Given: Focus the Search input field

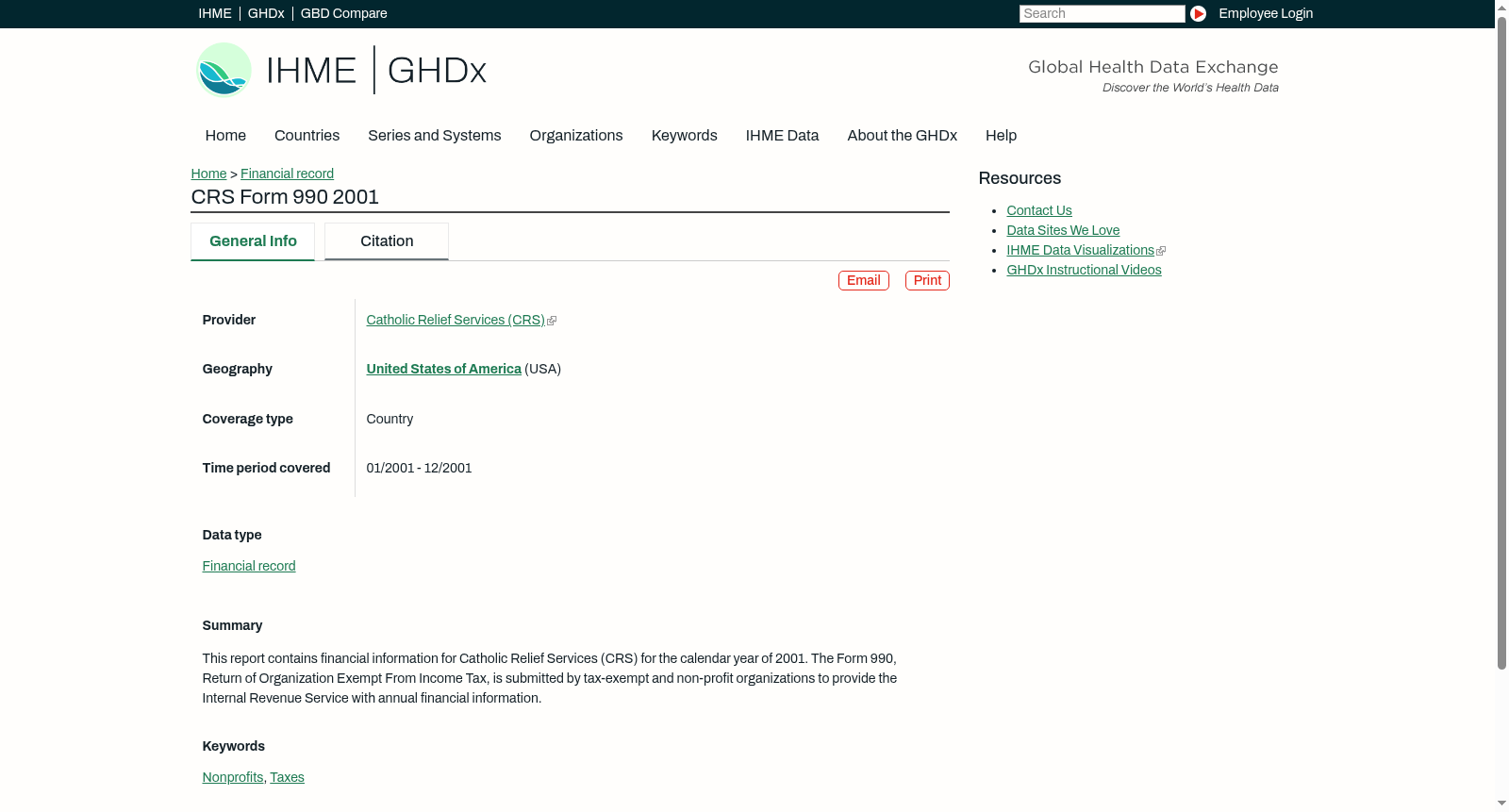Looking at the screenshot, I should click(1102, 13).
